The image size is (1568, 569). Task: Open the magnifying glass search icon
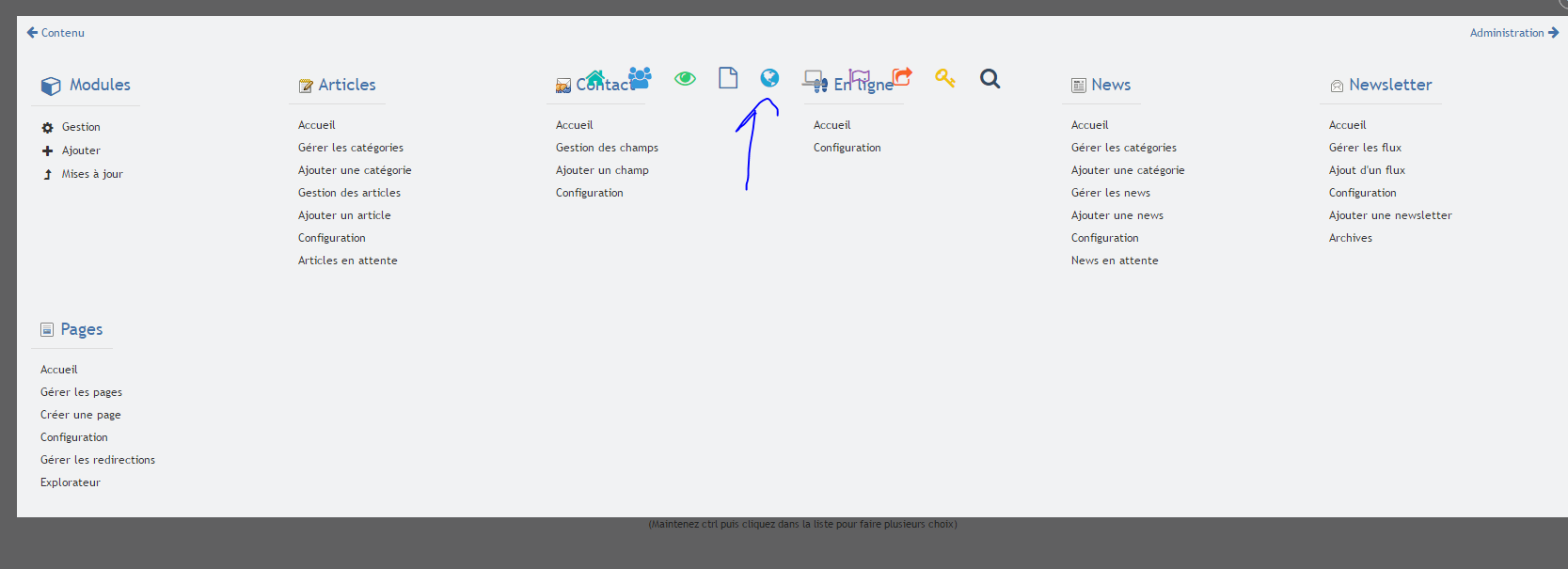click(x=990, y=78)
